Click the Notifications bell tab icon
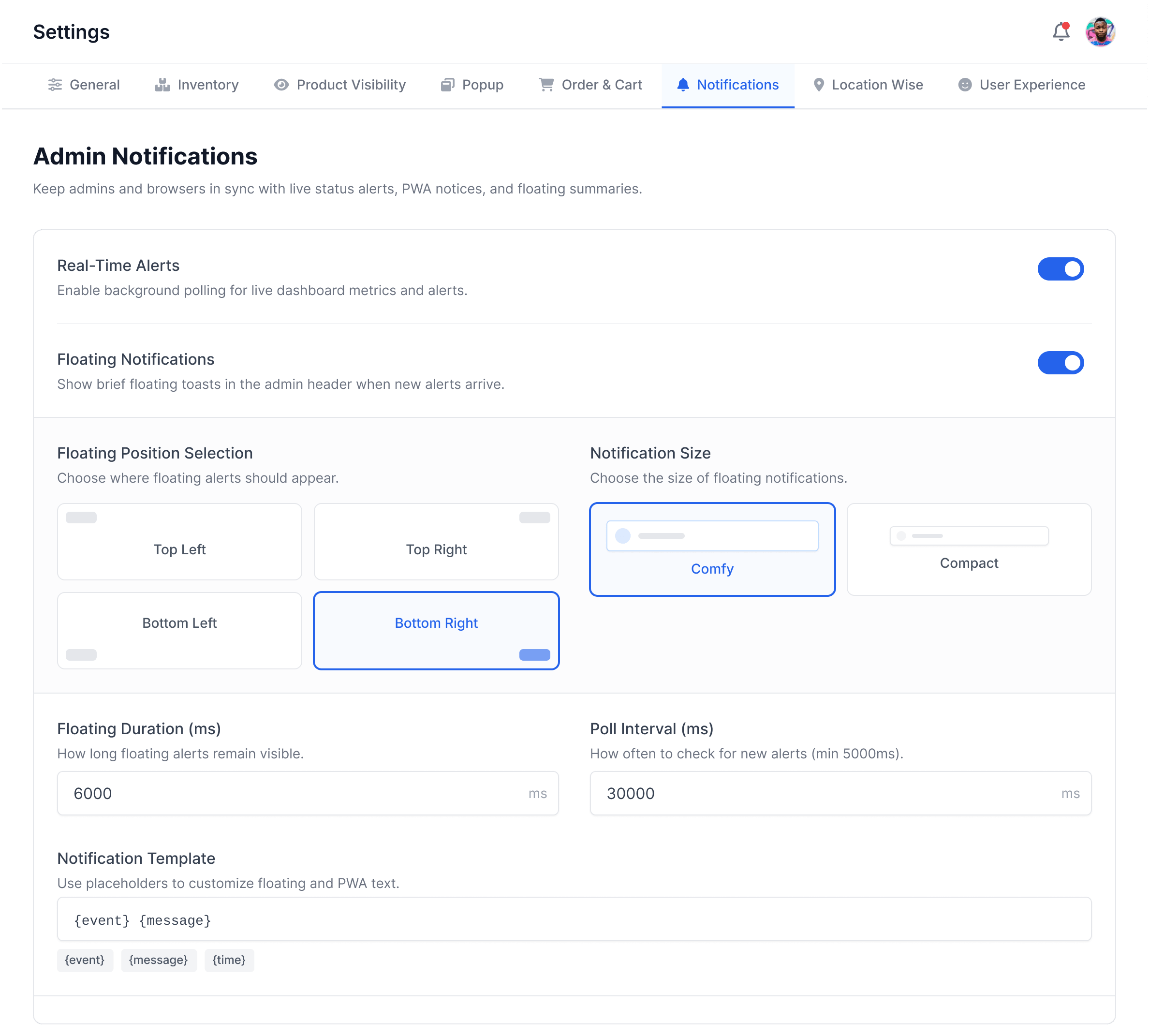 [x=683, y=85]
